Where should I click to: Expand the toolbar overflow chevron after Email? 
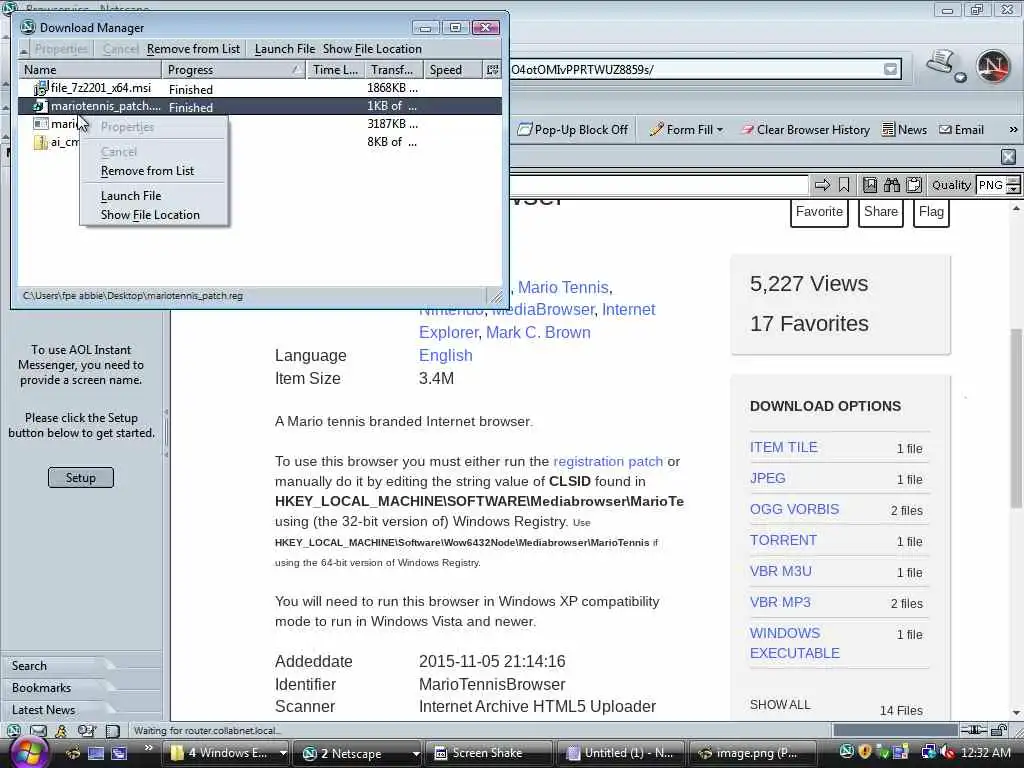[x=1014, y=129]
